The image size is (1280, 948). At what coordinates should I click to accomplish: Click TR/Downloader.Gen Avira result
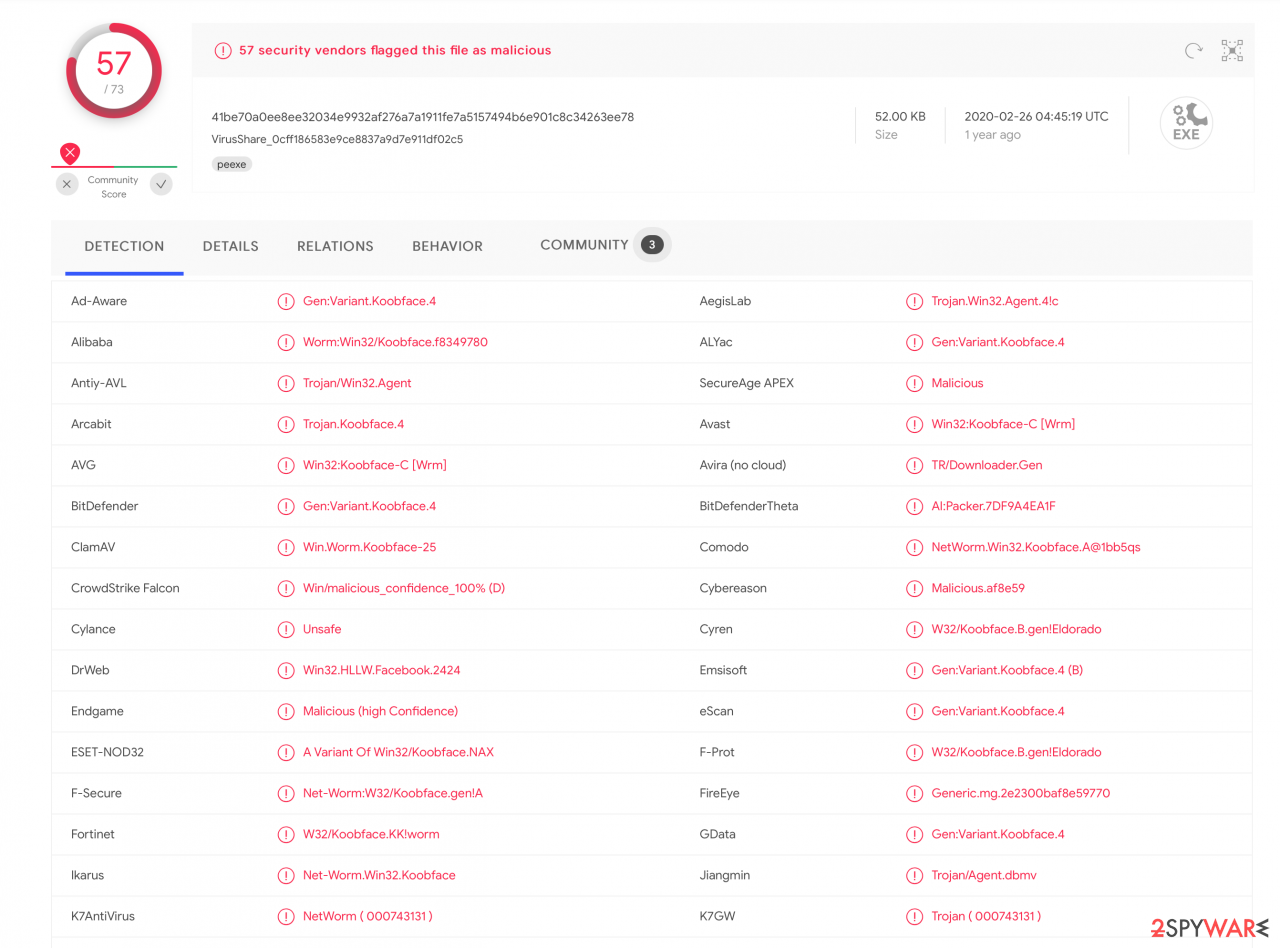click(x=987, y=465)
